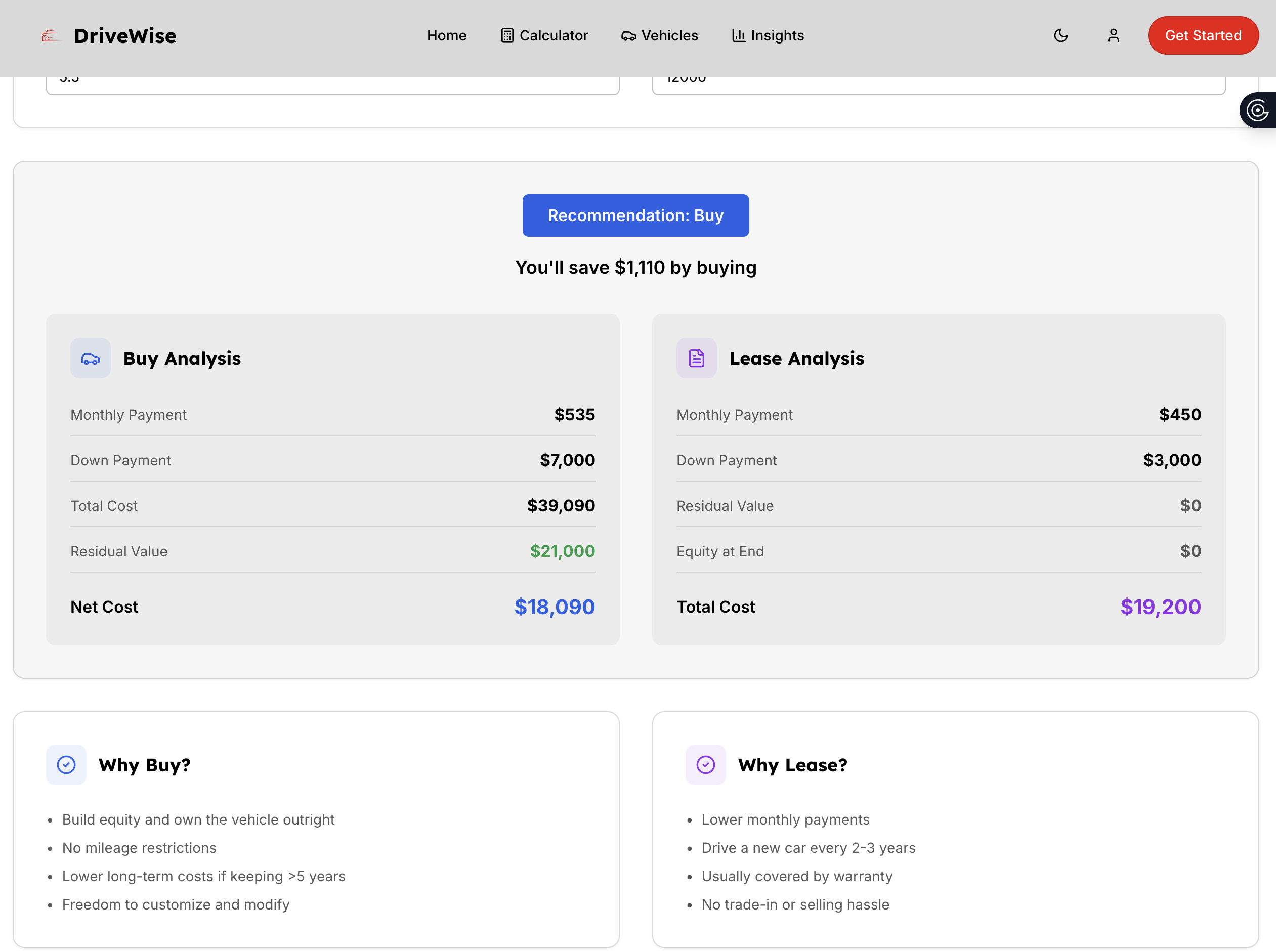Click the Why Buy checkmark icon
The height and width of the screenshot is (952, 1276).
pos(66,765)
